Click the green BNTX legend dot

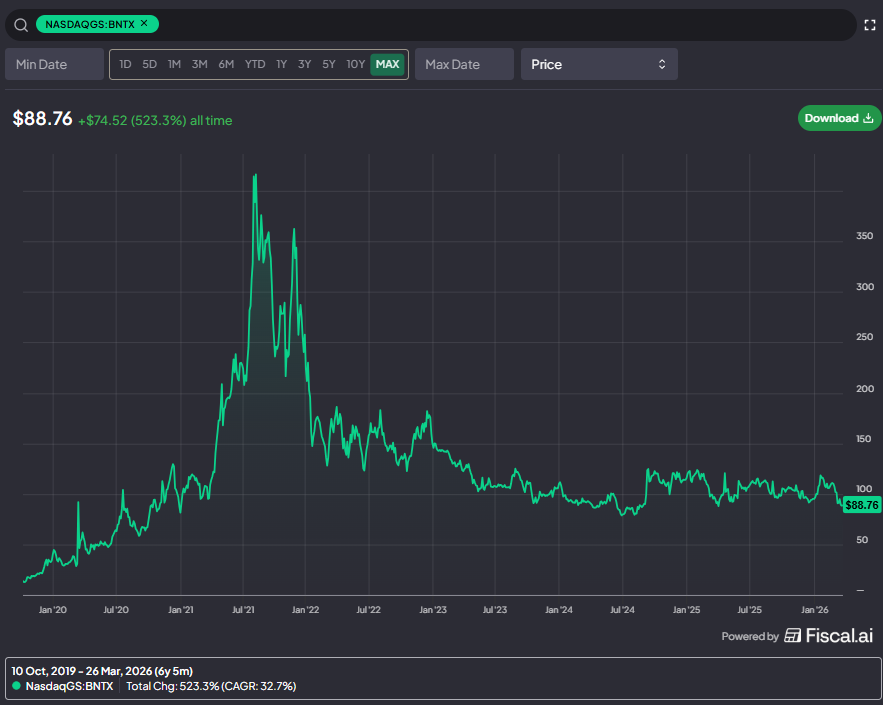(x=16, y=686)
